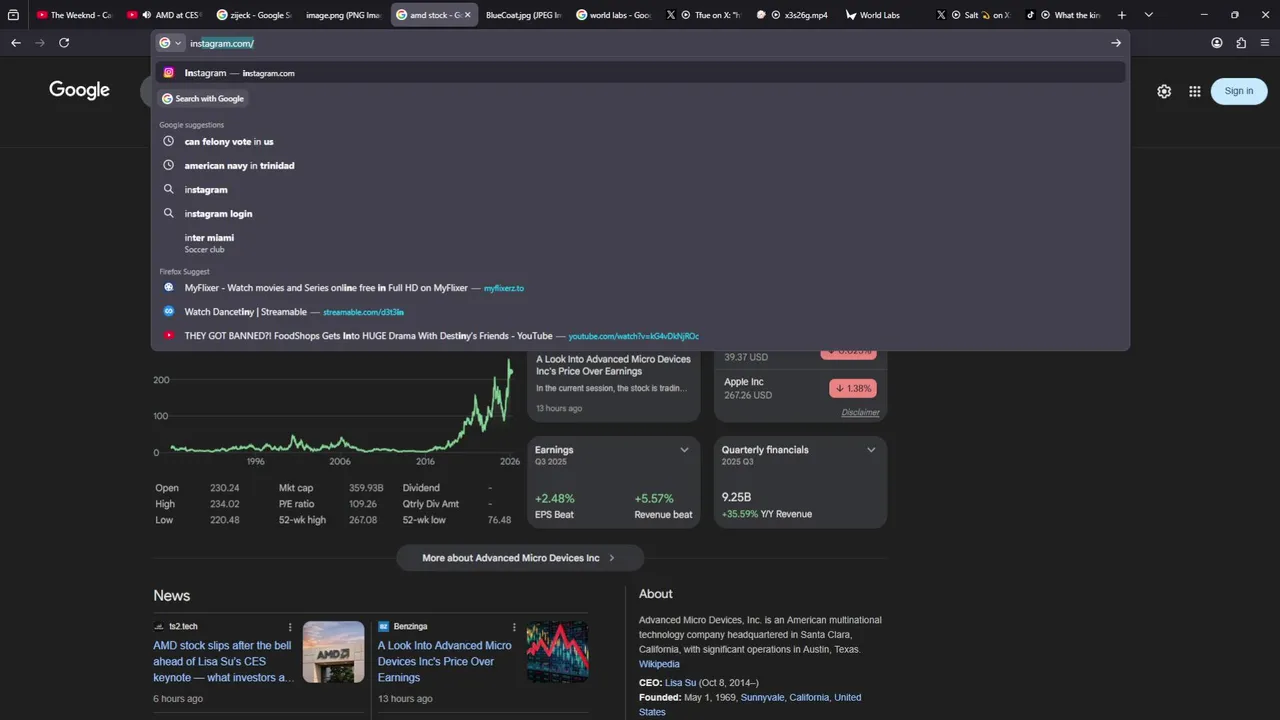
Task: Click the 52-wk high value 267.08
Action: (x=363, y=520)
